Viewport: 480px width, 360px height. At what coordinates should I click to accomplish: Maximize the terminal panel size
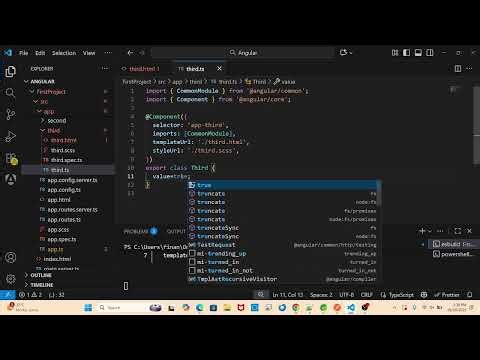tap(458, 231)
